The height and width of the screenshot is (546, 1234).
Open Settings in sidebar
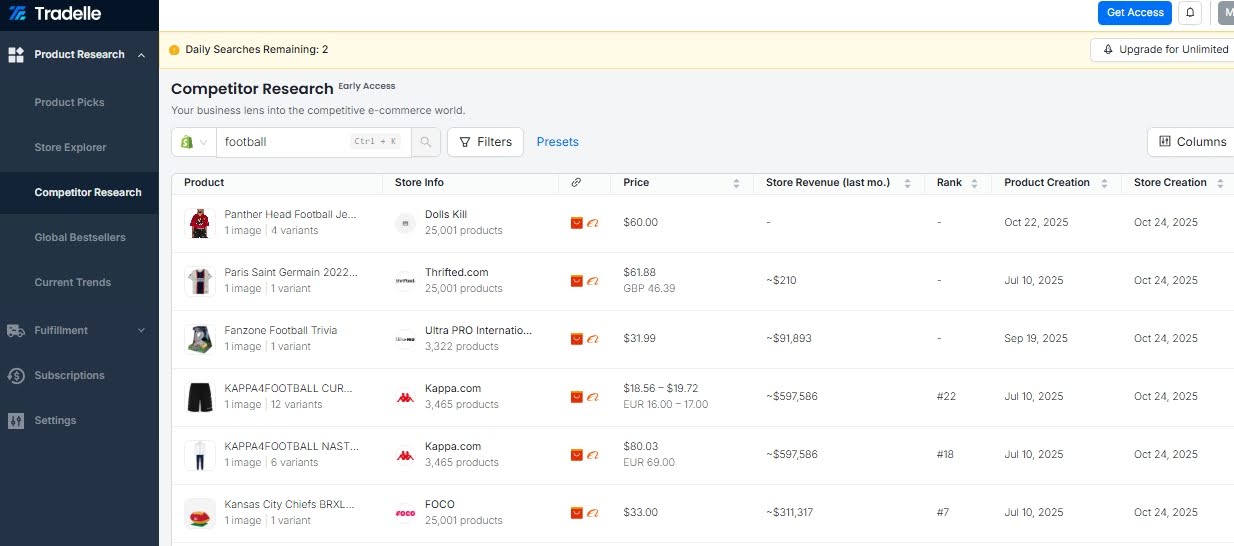(55, 420)
